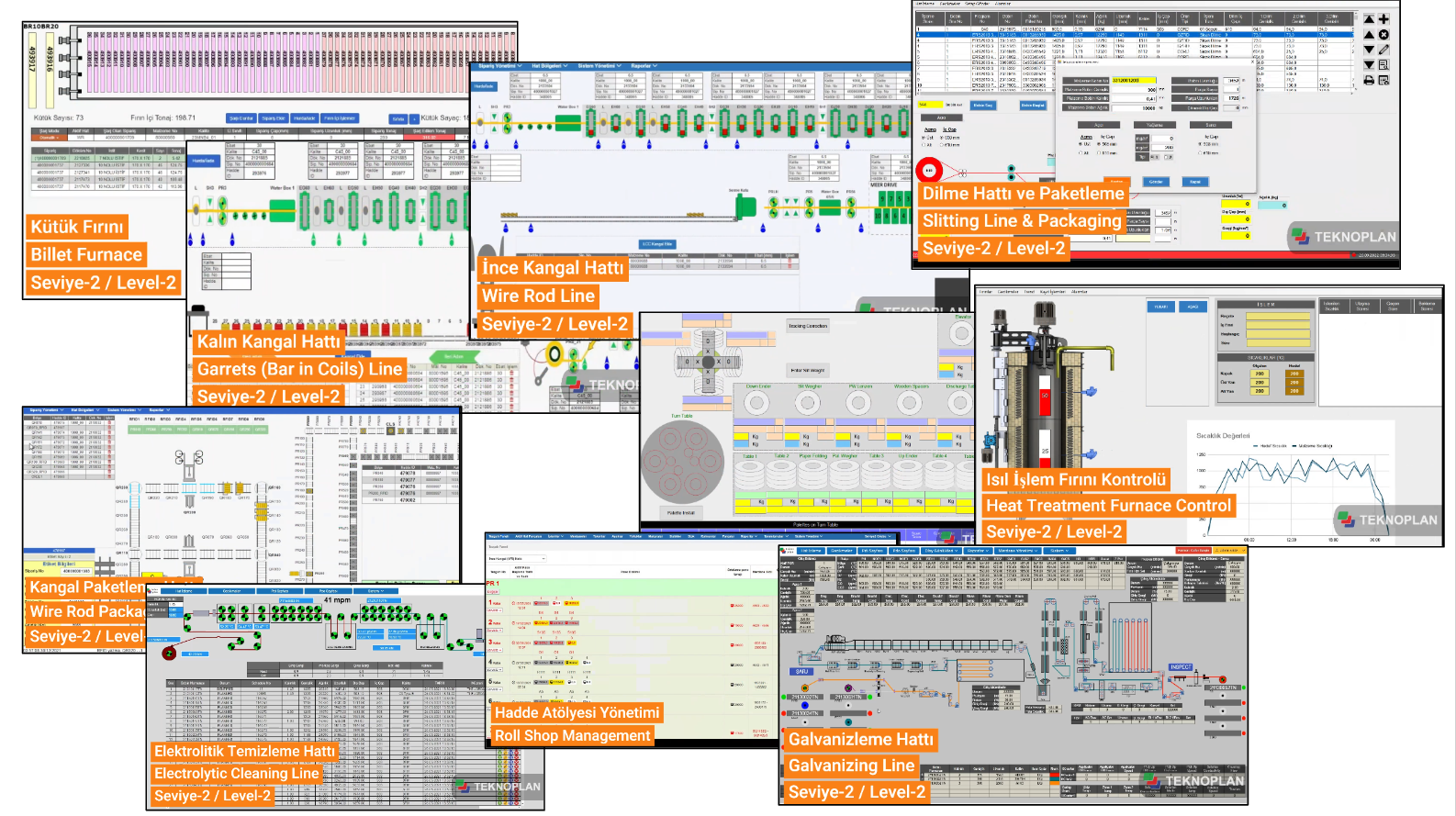Screen dimensions: 1456x816
Task: Click the red coil circle on slitting line
Action: click(929, 170)
